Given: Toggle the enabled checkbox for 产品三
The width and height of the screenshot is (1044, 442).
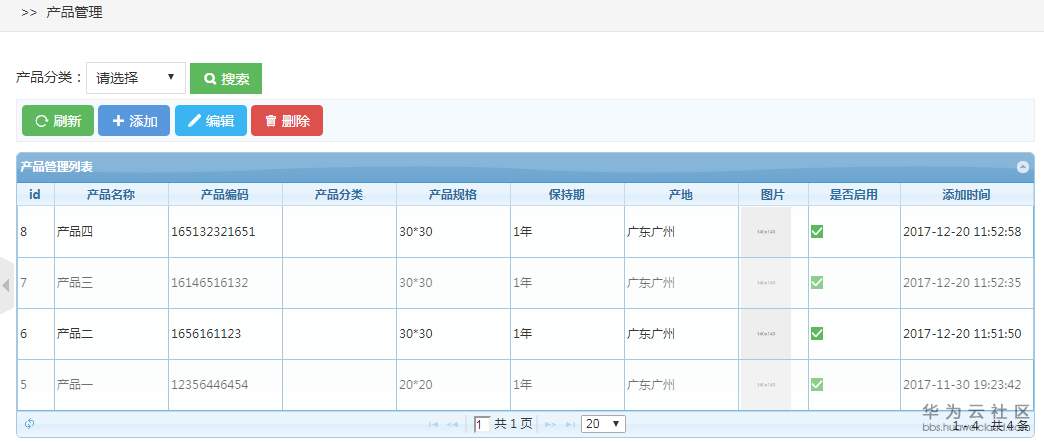Looking at the screenshot, I should click(x=817, y=283).
